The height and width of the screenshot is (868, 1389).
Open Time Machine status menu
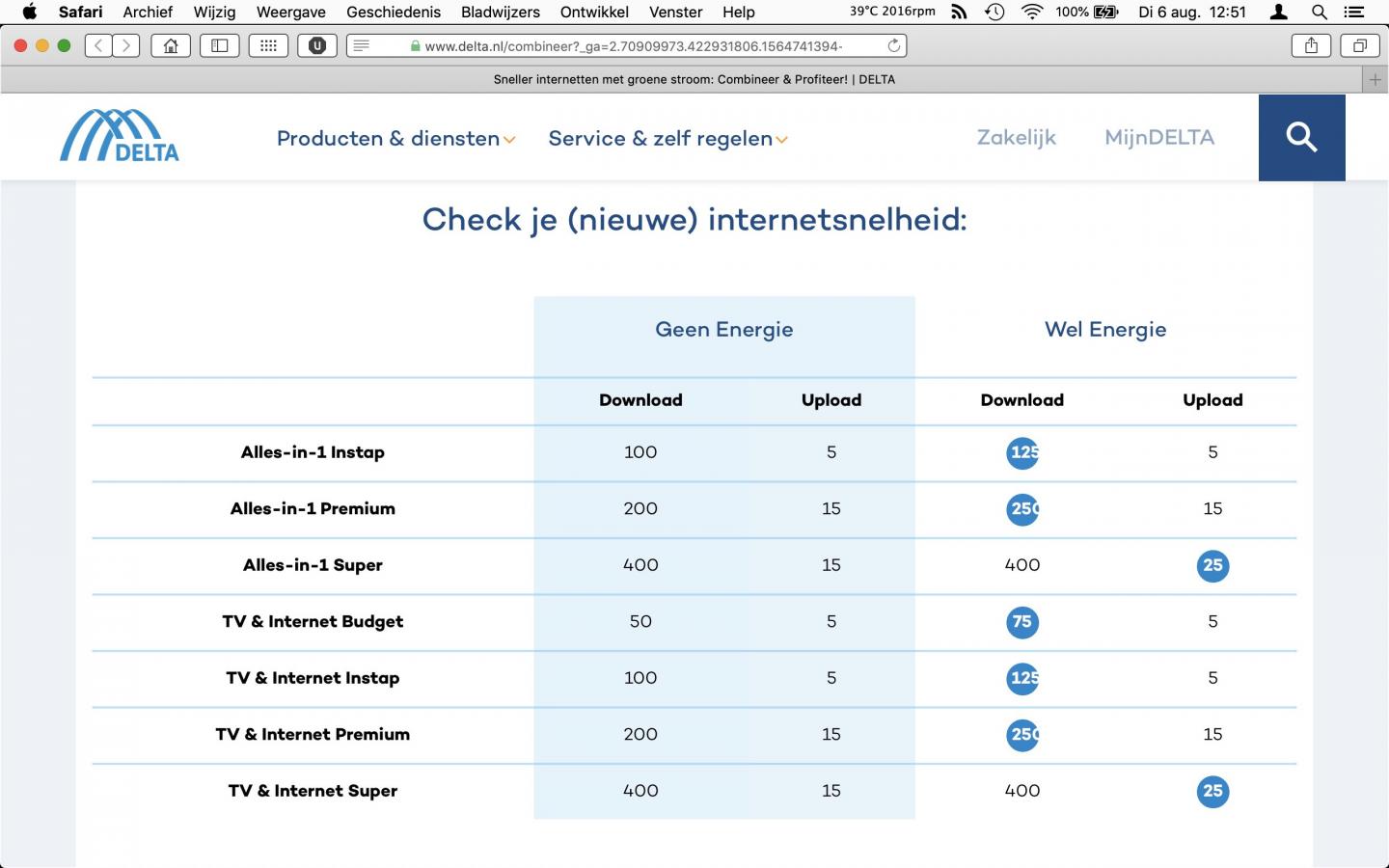point(994,12)
